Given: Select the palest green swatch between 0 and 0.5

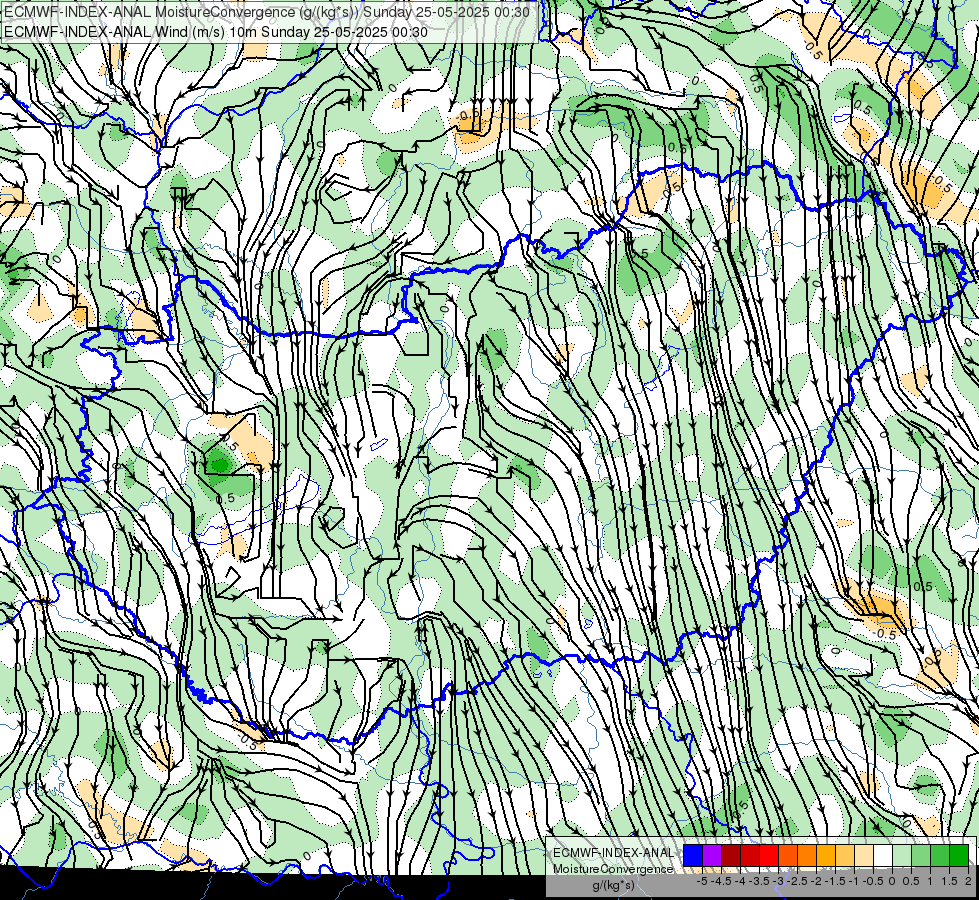Looking at the screenshot, I should point(902,855).
